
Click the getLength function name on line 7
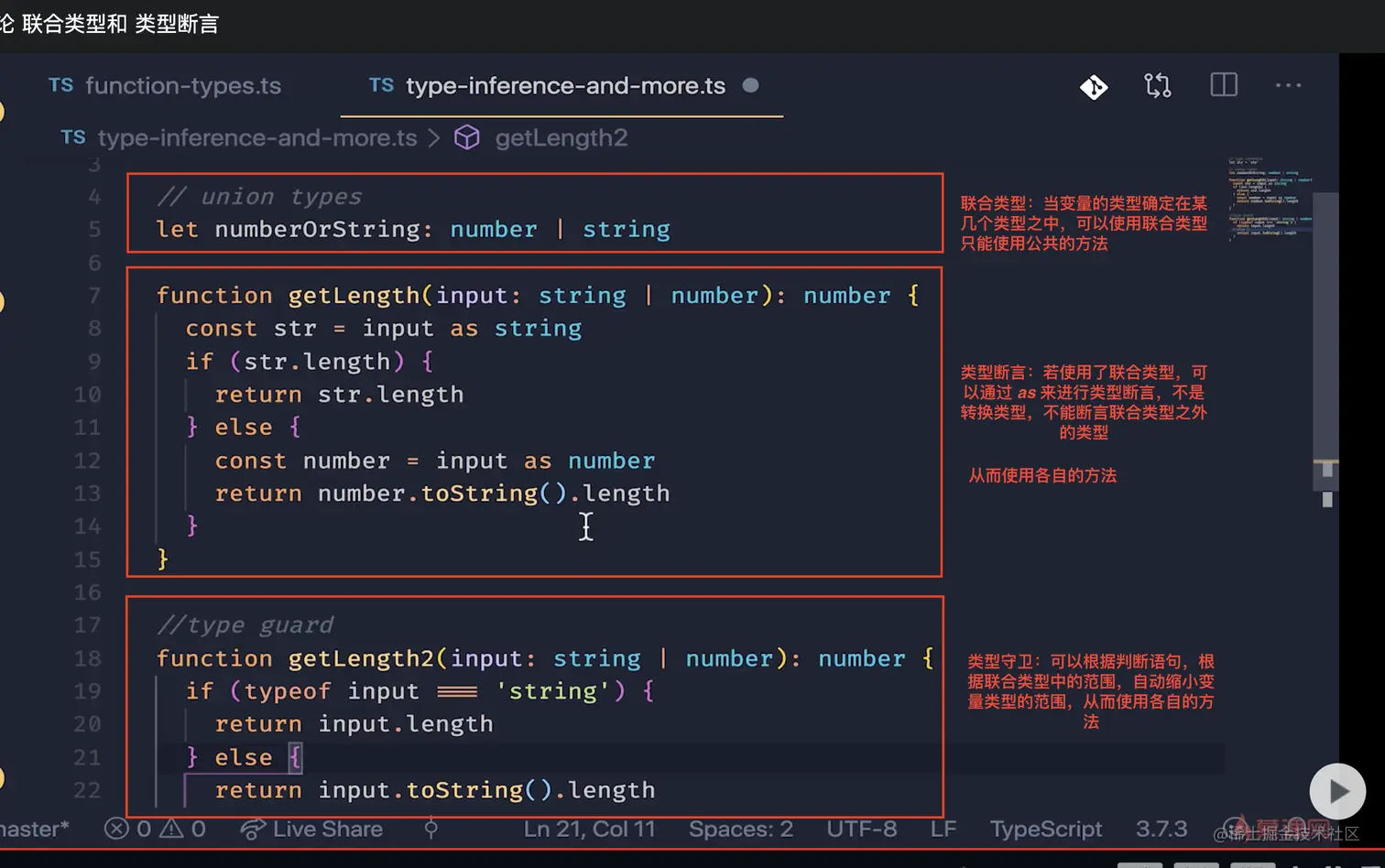pos(354,296)
